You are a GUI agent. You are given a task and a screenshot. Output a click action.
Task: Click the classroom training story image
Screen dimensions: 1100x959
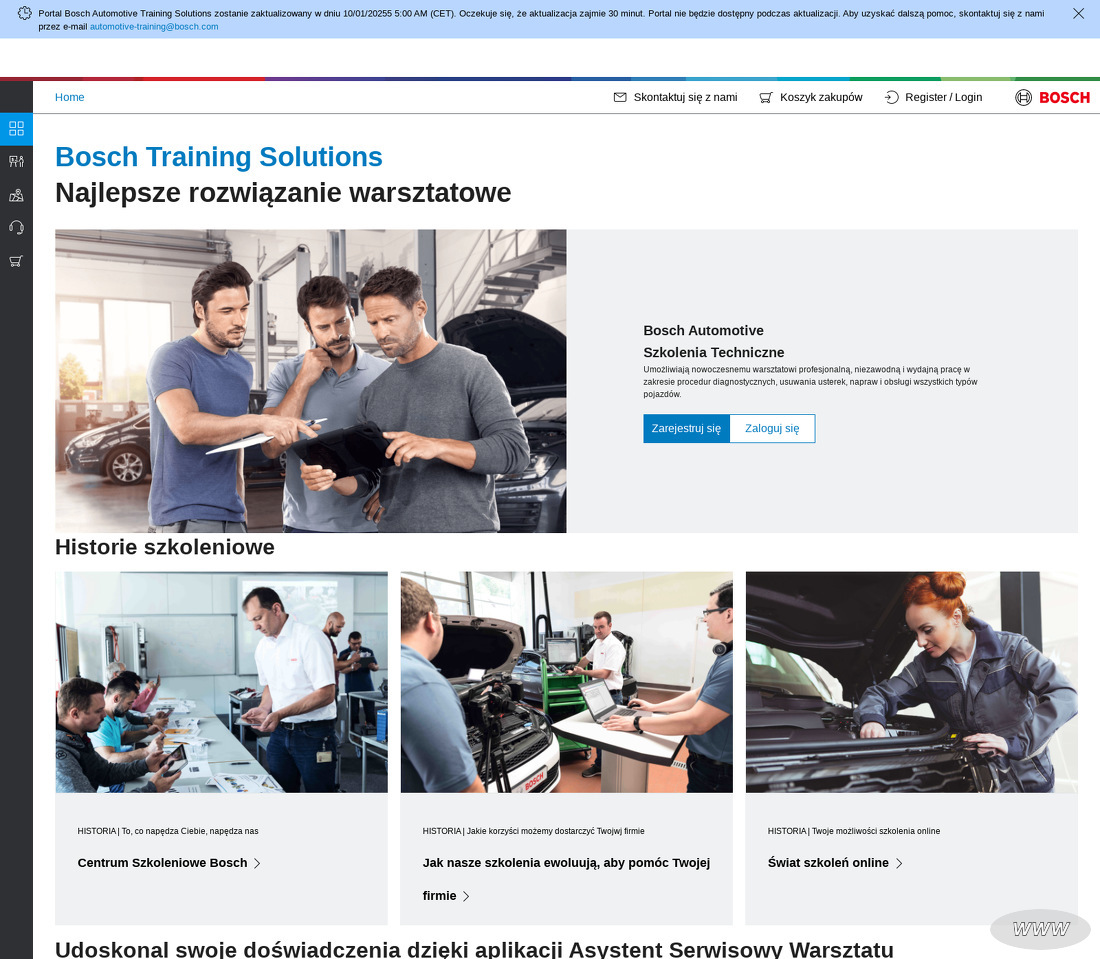coord(222,682)
